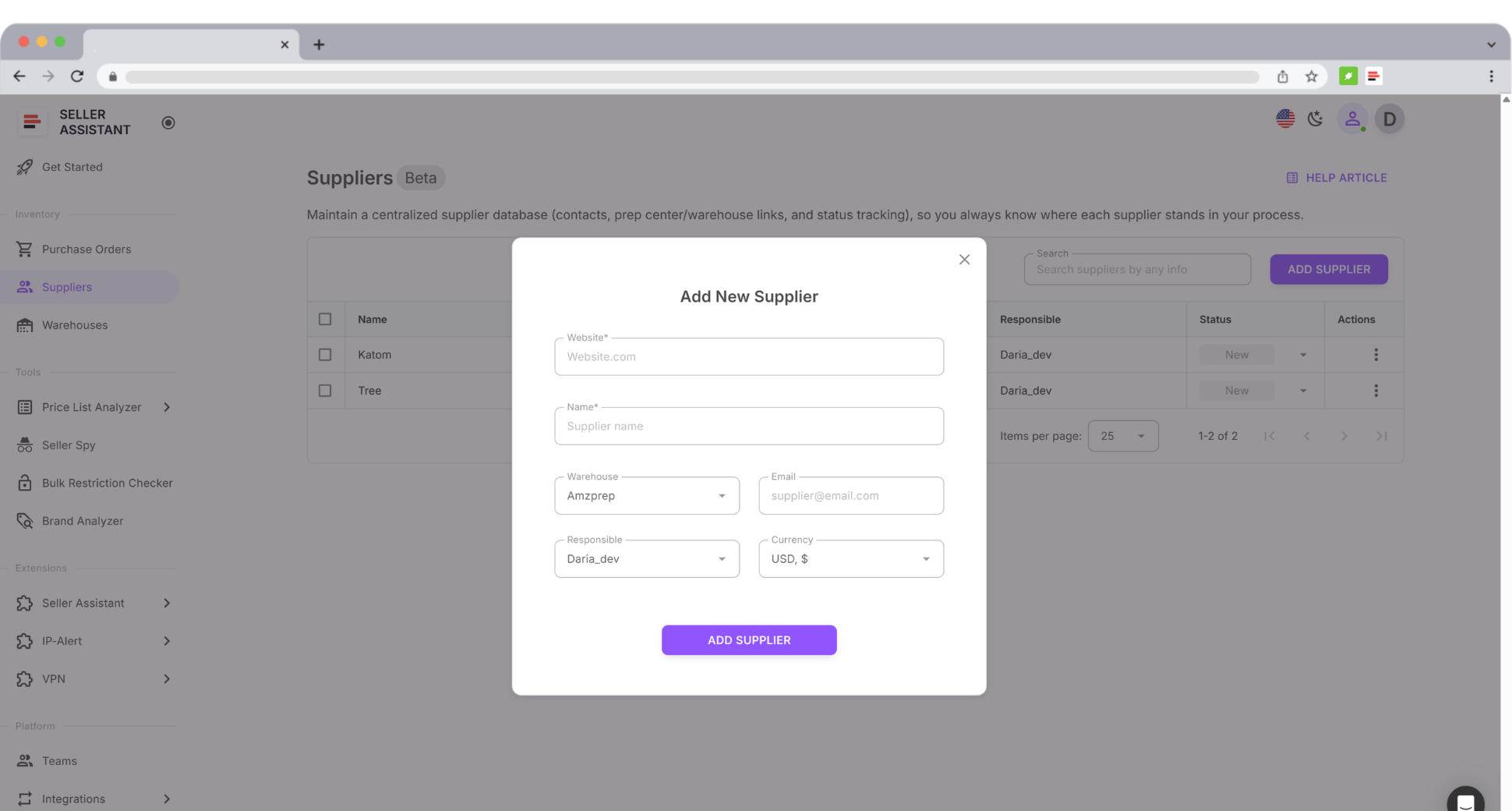The width and height of the screenshot is (1512, 811).
Task: Open the language selector flag icon
Action: (x=1285, y=119)
